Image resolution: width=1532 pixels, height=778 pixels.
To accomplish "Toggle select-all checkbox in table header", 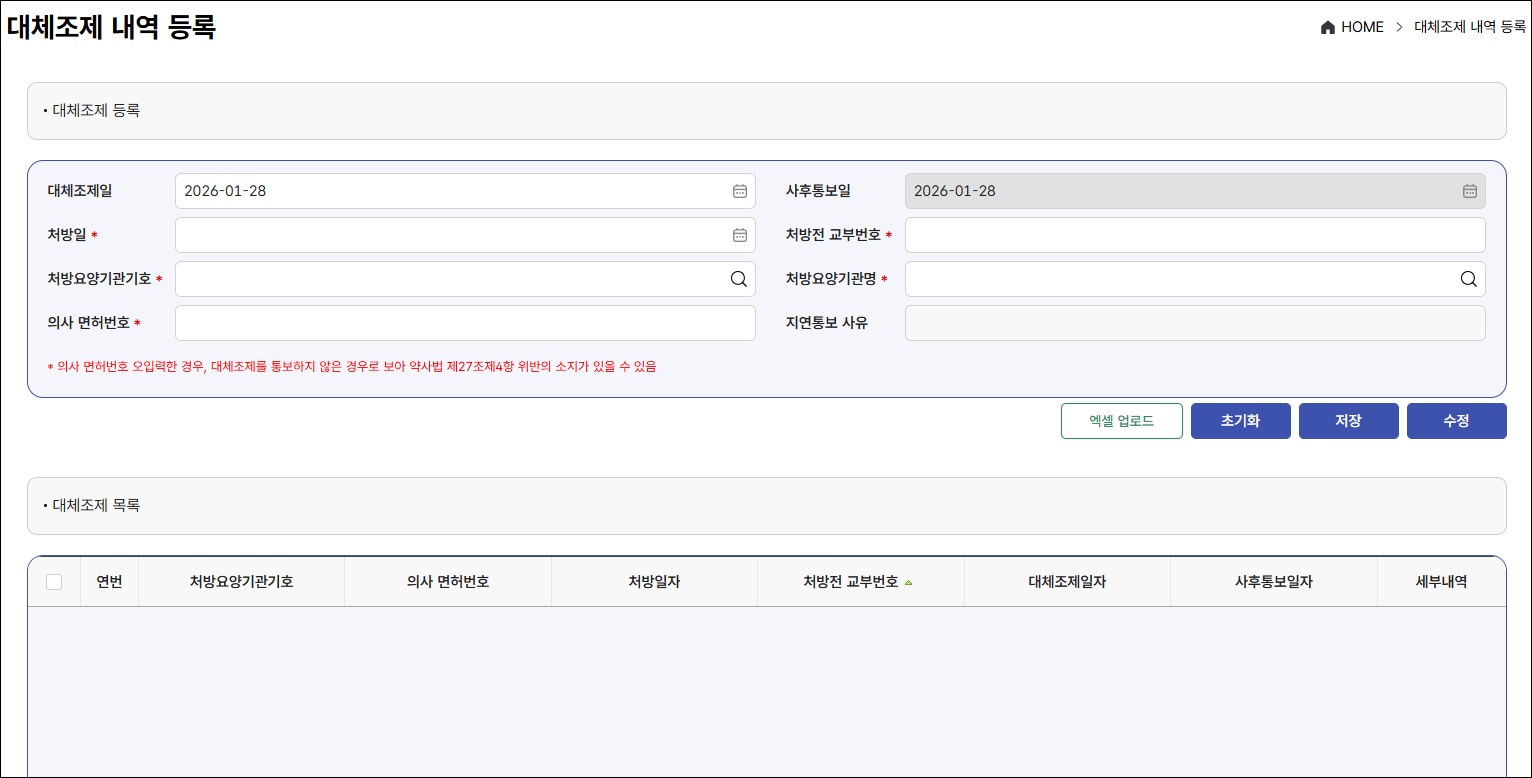I will 54,582.
